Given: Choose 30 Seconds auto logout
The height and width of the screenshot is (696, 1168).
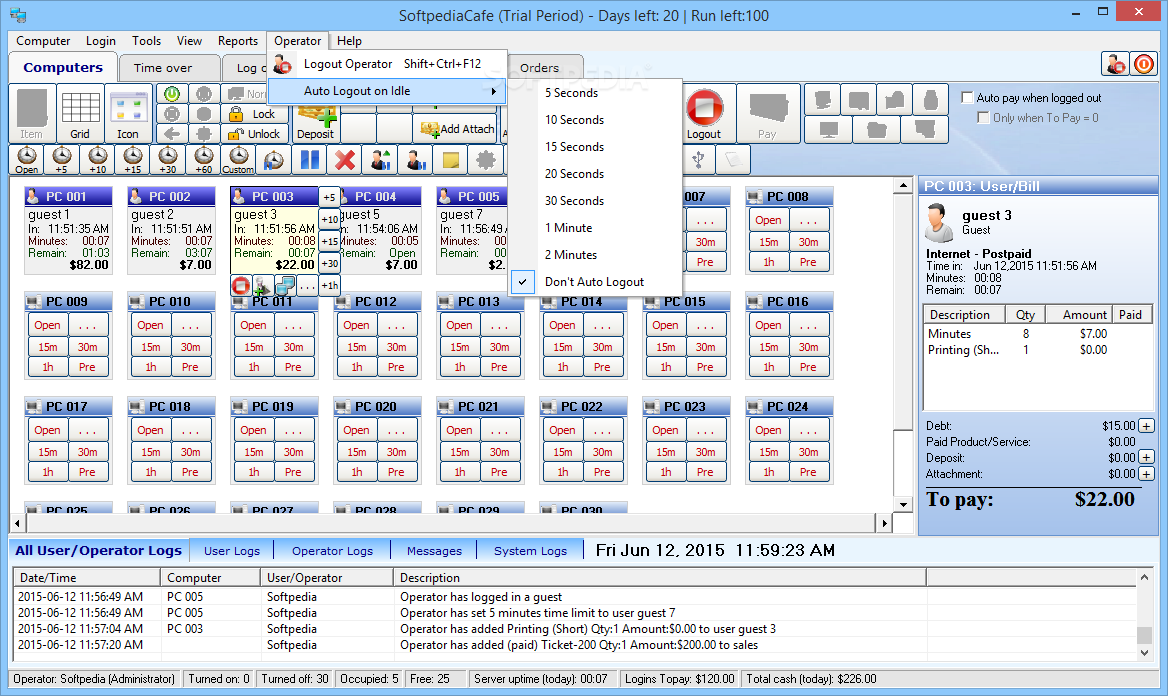Looking at the screenshot, I should [x=594, y=200].
